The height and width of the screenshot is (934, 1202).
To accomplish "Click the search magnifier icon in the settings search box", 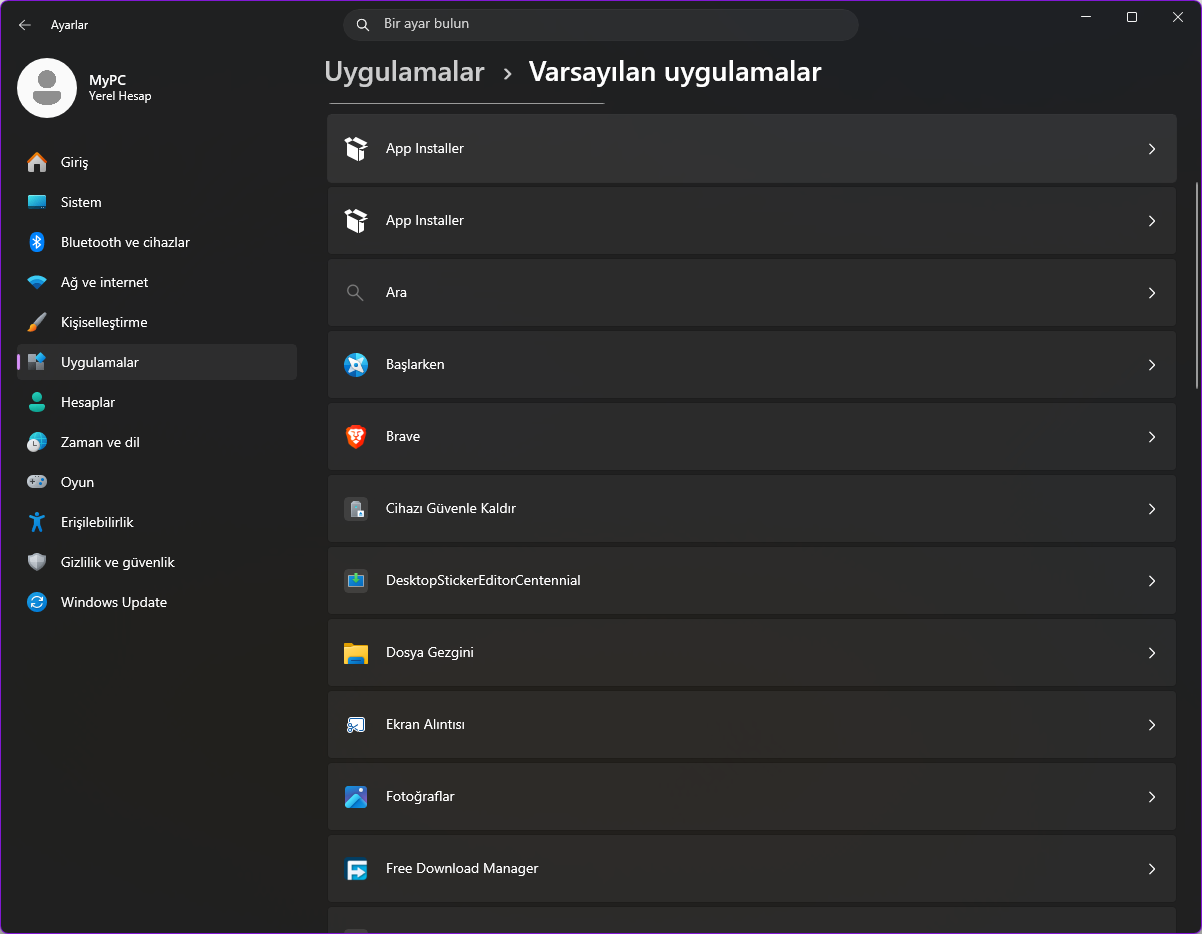I will 363,24.
